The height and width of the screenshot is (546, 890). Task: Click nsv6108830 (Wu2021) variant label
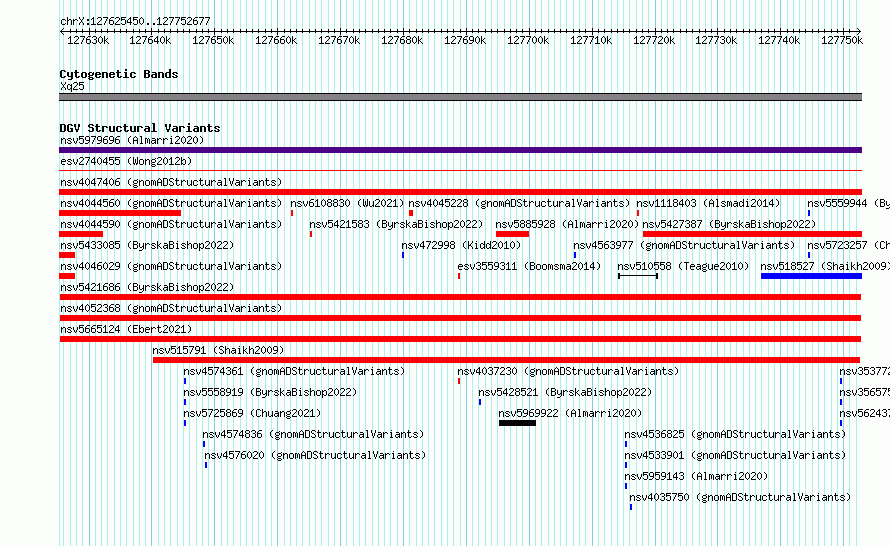coord(347,203)
